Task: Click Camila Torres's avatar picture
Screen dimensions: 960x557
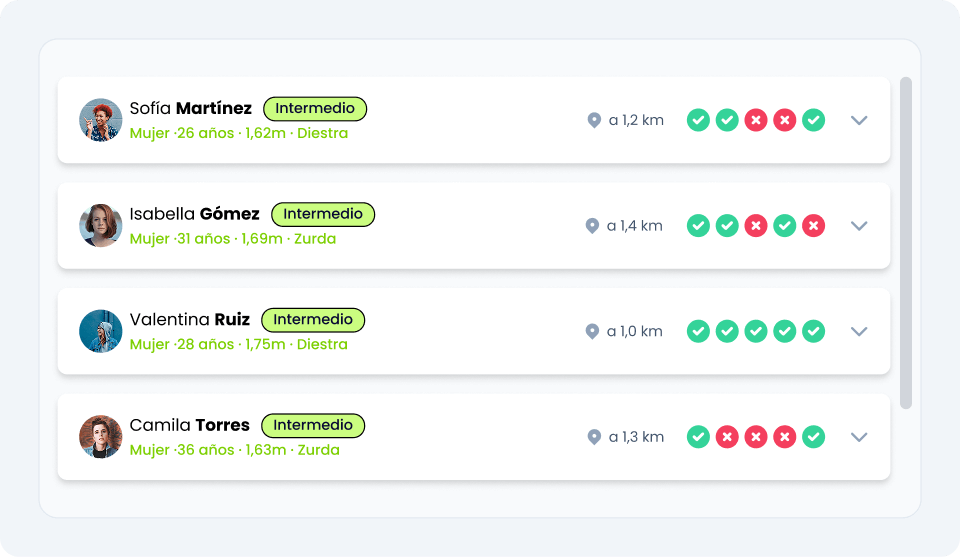Action: [100, 437]
